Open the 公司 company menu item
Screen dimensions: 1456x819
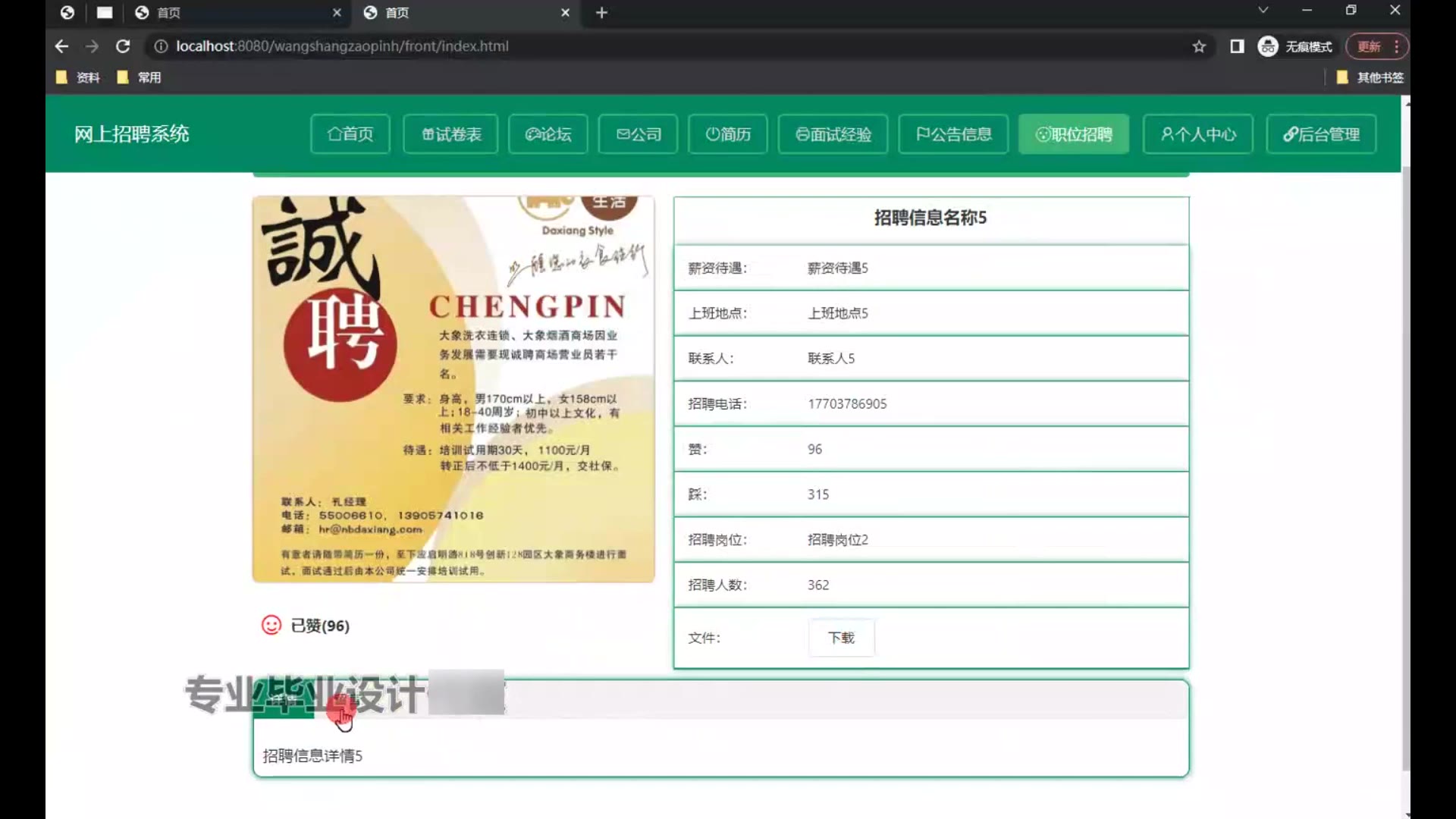(638, 134)
